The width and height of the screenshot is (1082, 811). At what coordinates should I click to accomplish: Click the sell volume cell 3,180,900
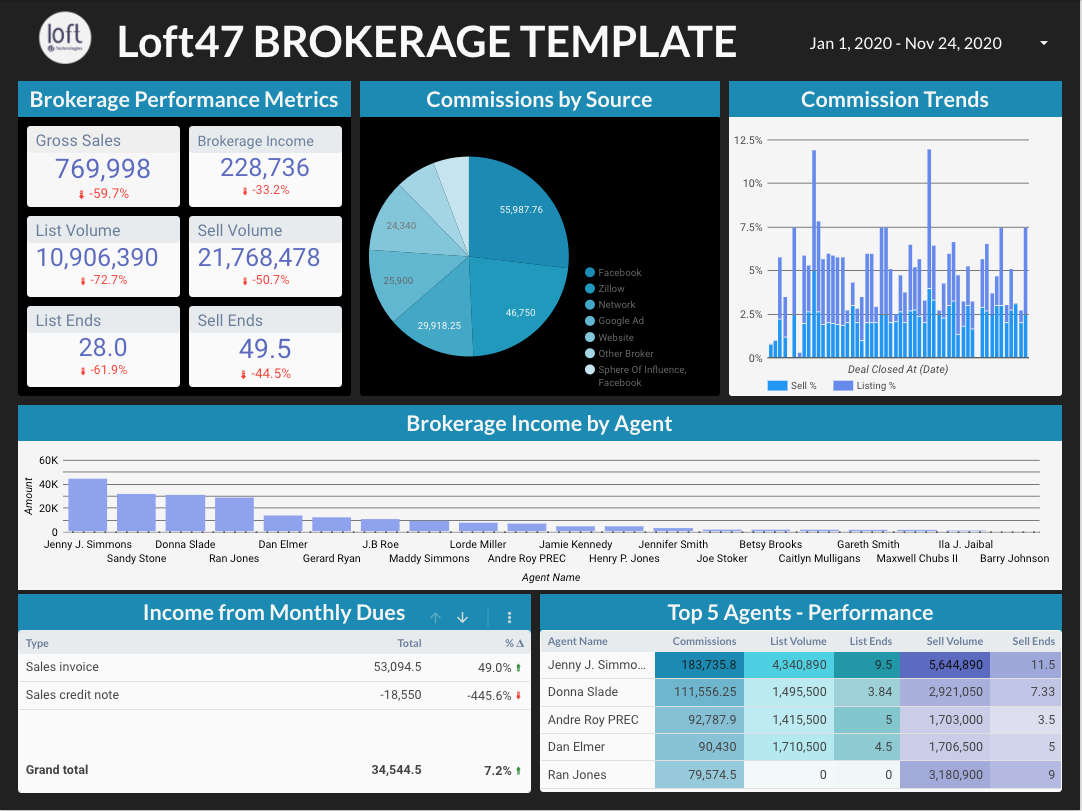coord(945,774)
